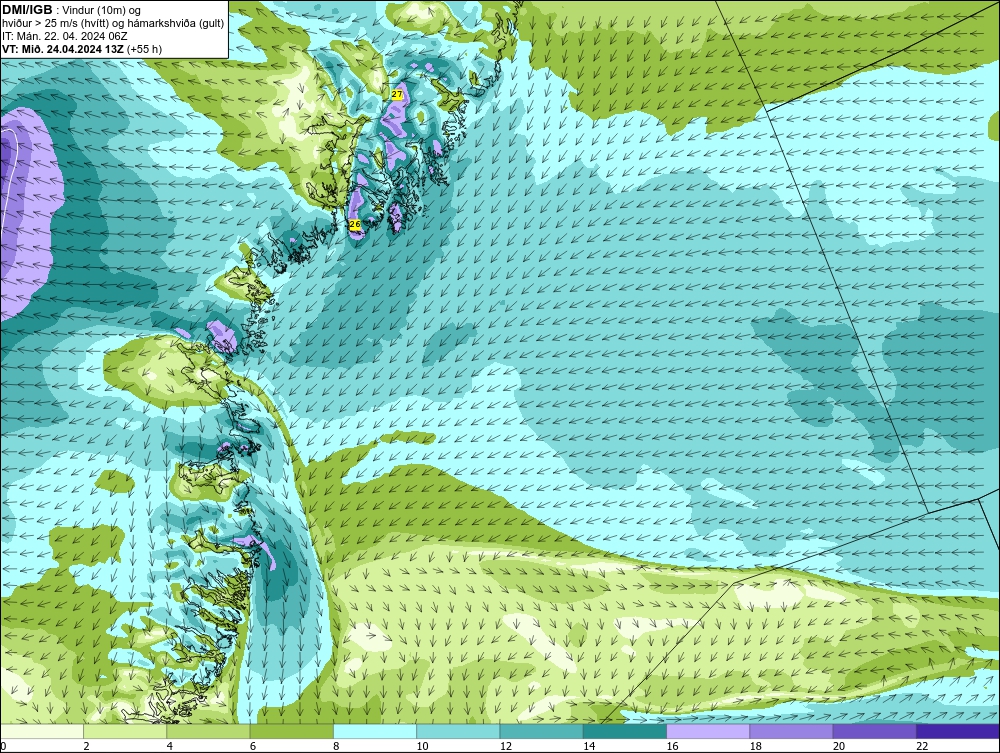Select the 12–14 m/s teal legend swatch
This screenshot has width=1000, height=753.
(x=541, y=731)
